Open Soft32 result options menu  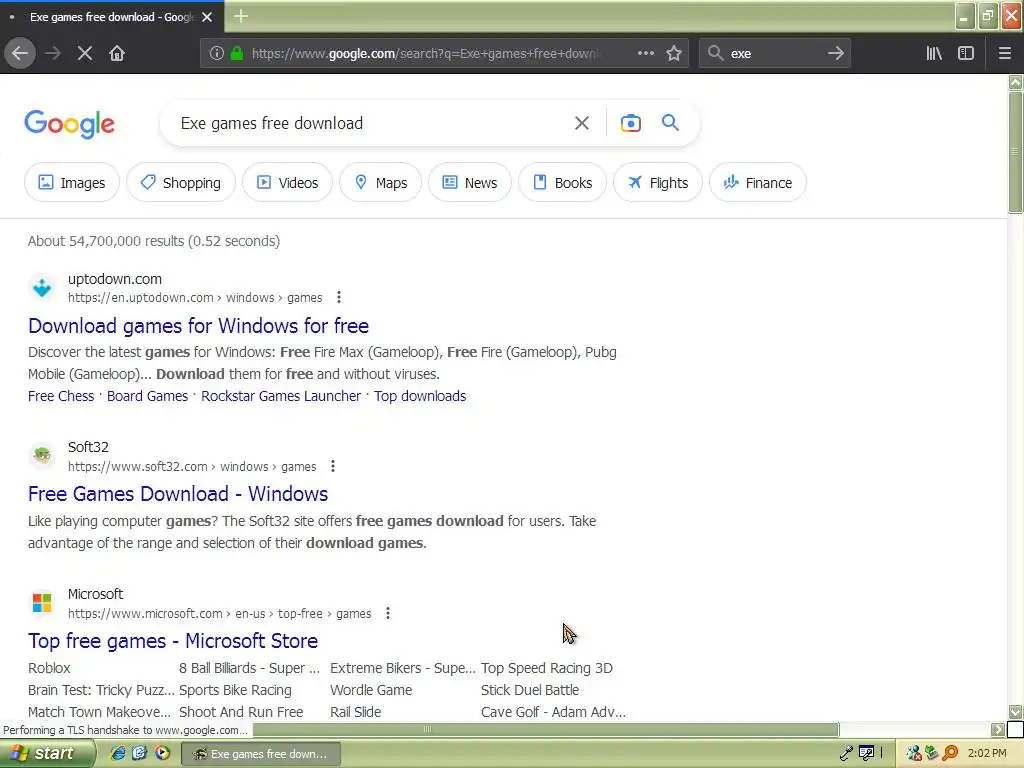pyautogui.click(x=332, y=466)
